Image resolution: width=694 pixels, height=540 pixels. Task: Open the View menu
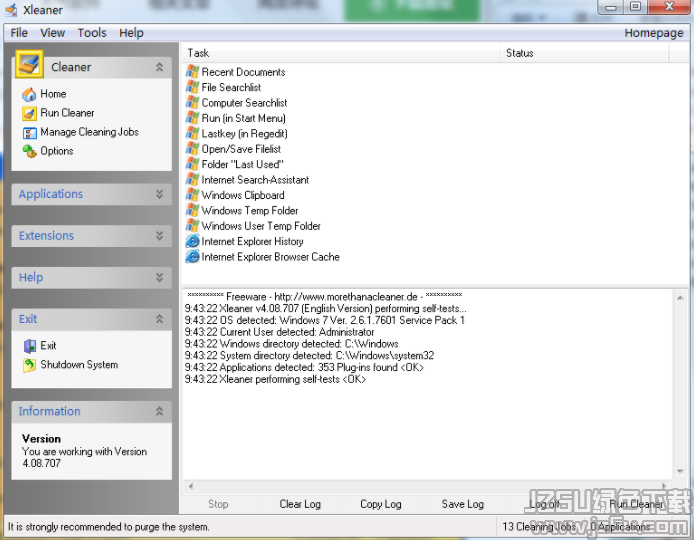tap(52, 33)
